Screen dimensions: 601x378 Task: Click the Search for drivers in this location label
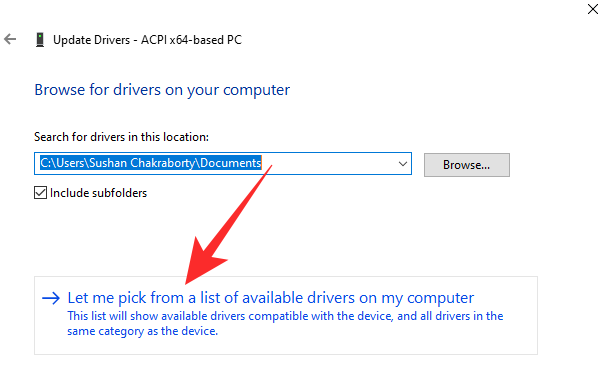pos(122,137)
